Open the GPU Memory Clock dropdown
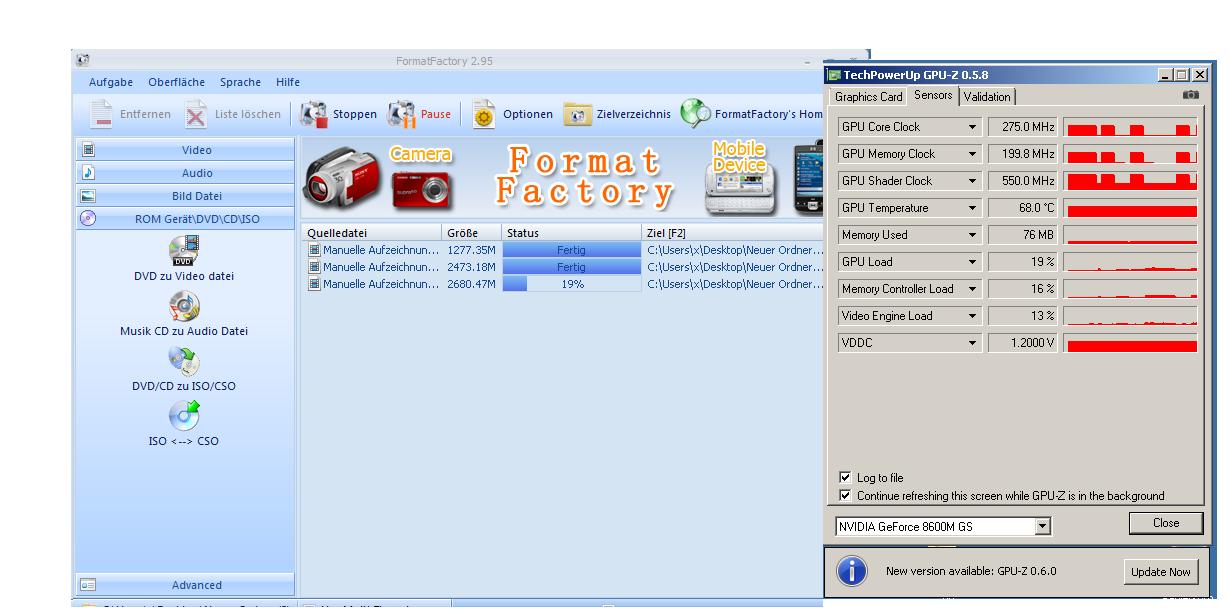The image size is (1230, 613). [972, 154]
